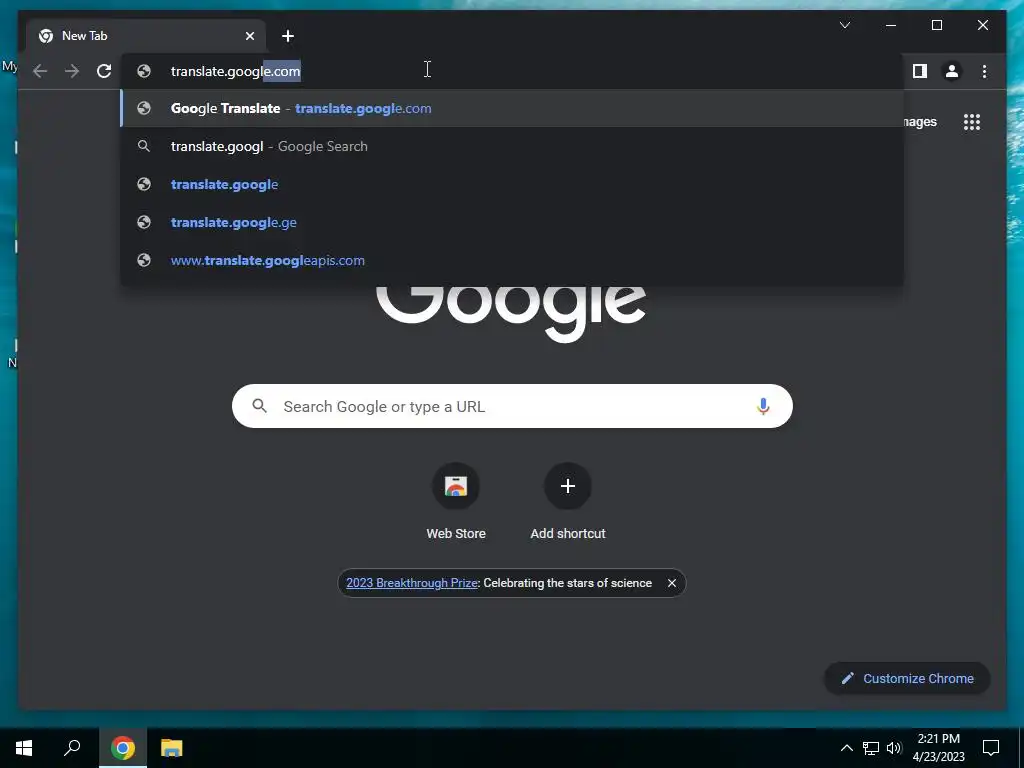Maximize the Chrome window
Viewport: 1024px width, 768px height.
tap(936, 25)
